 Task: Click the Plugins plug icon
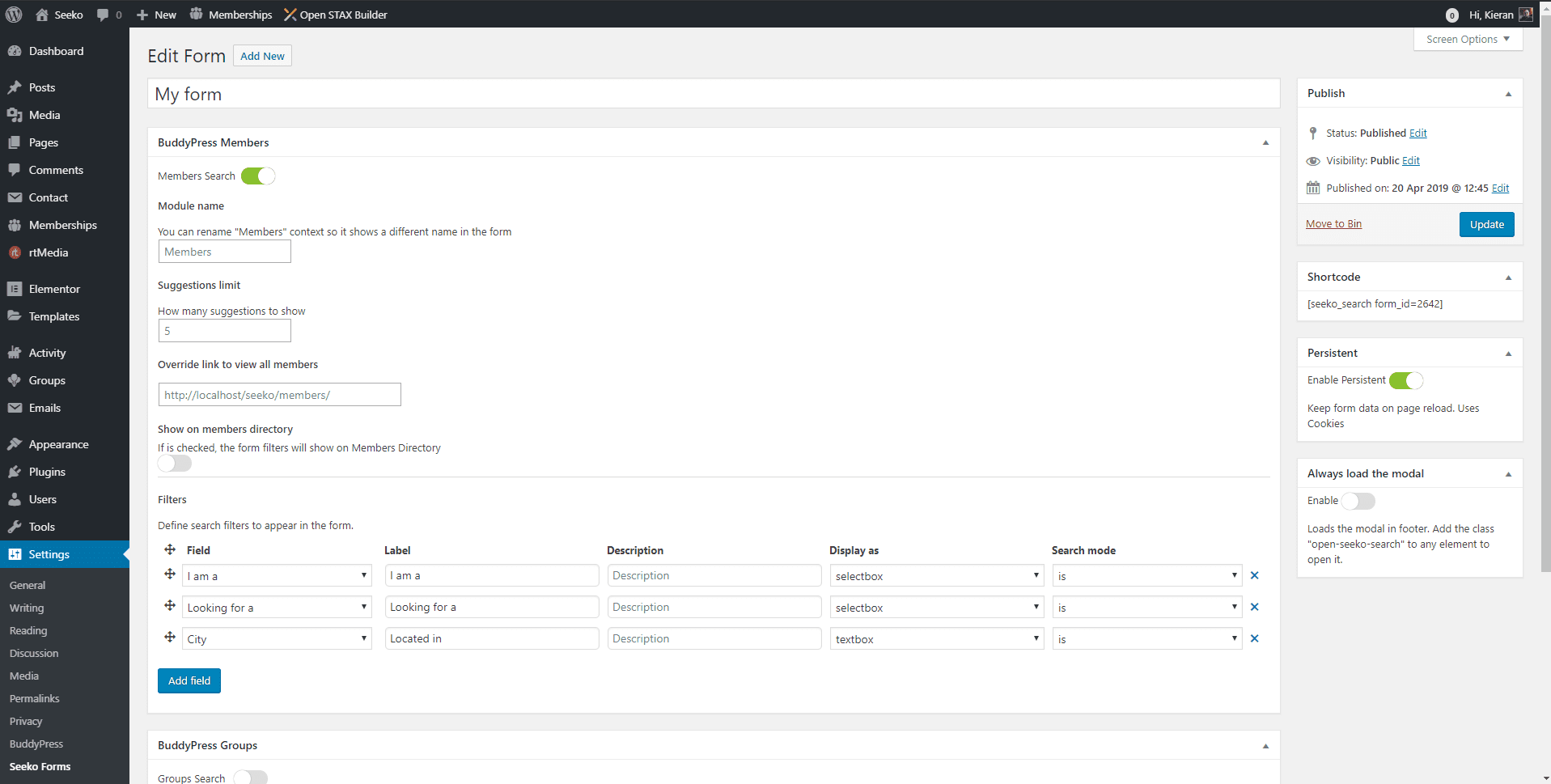pos(15,472)
